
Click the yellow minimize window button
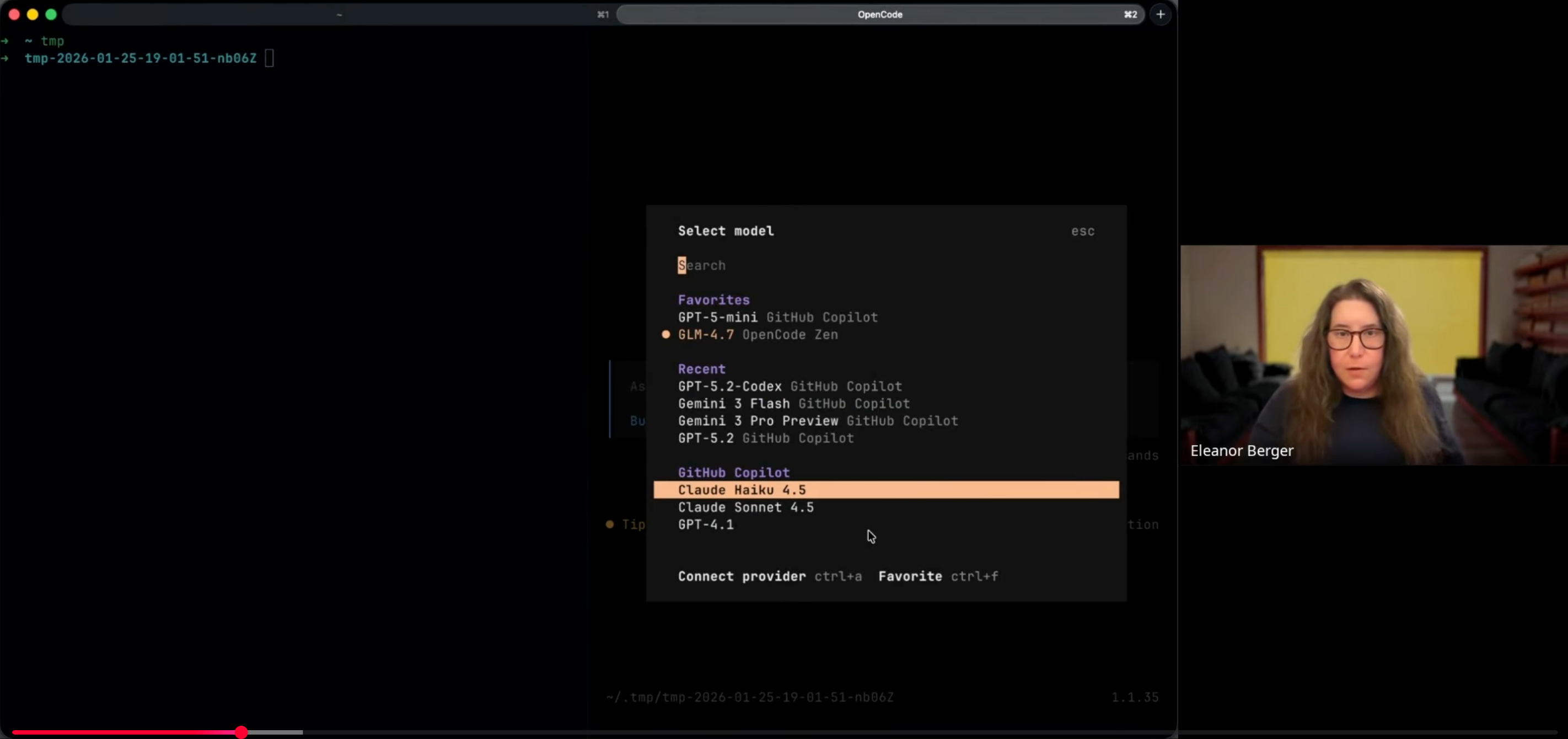coord(33,14)
